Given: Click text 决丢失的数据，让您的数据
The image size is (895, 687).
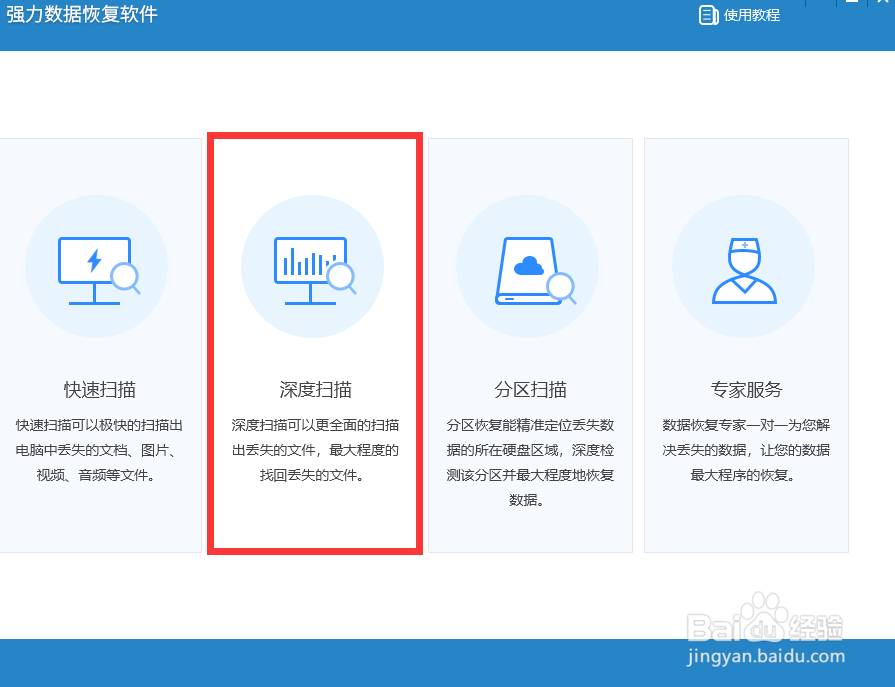Looking at the screenshot, I should pos(746,450).
